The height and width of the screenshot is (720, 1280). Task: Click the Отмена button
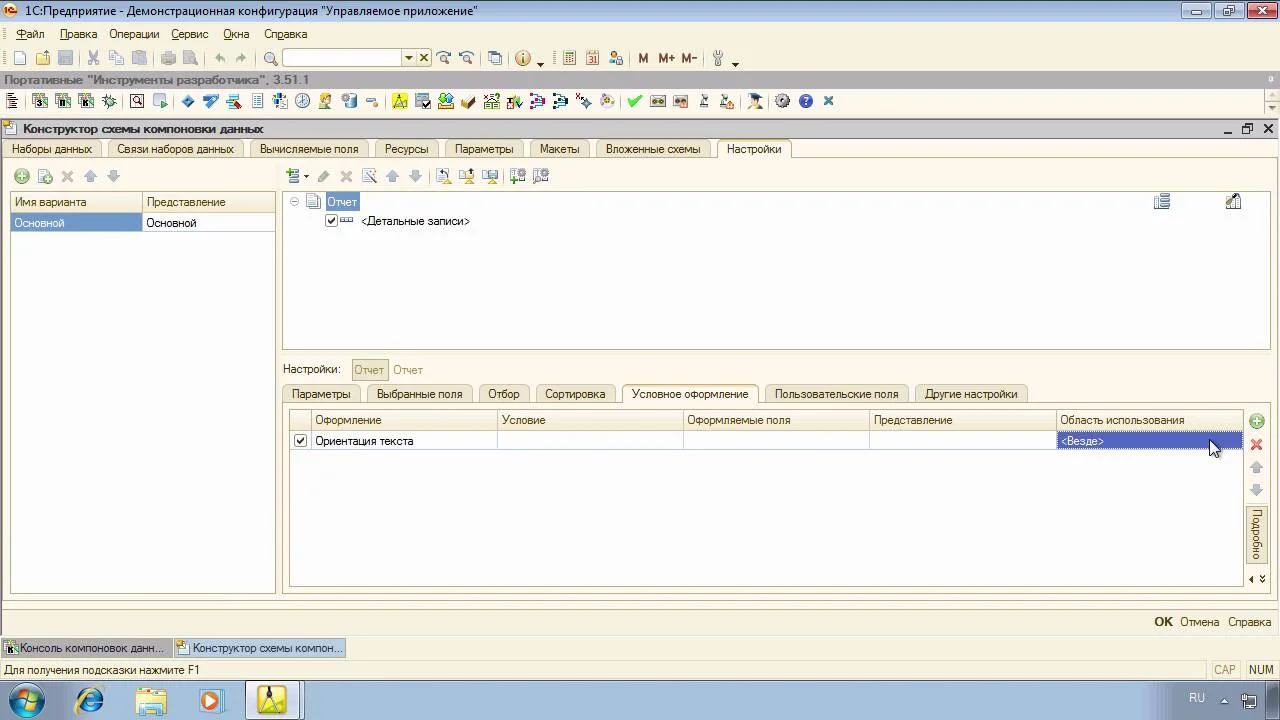pyautogui.click(x=1200, y=621)
